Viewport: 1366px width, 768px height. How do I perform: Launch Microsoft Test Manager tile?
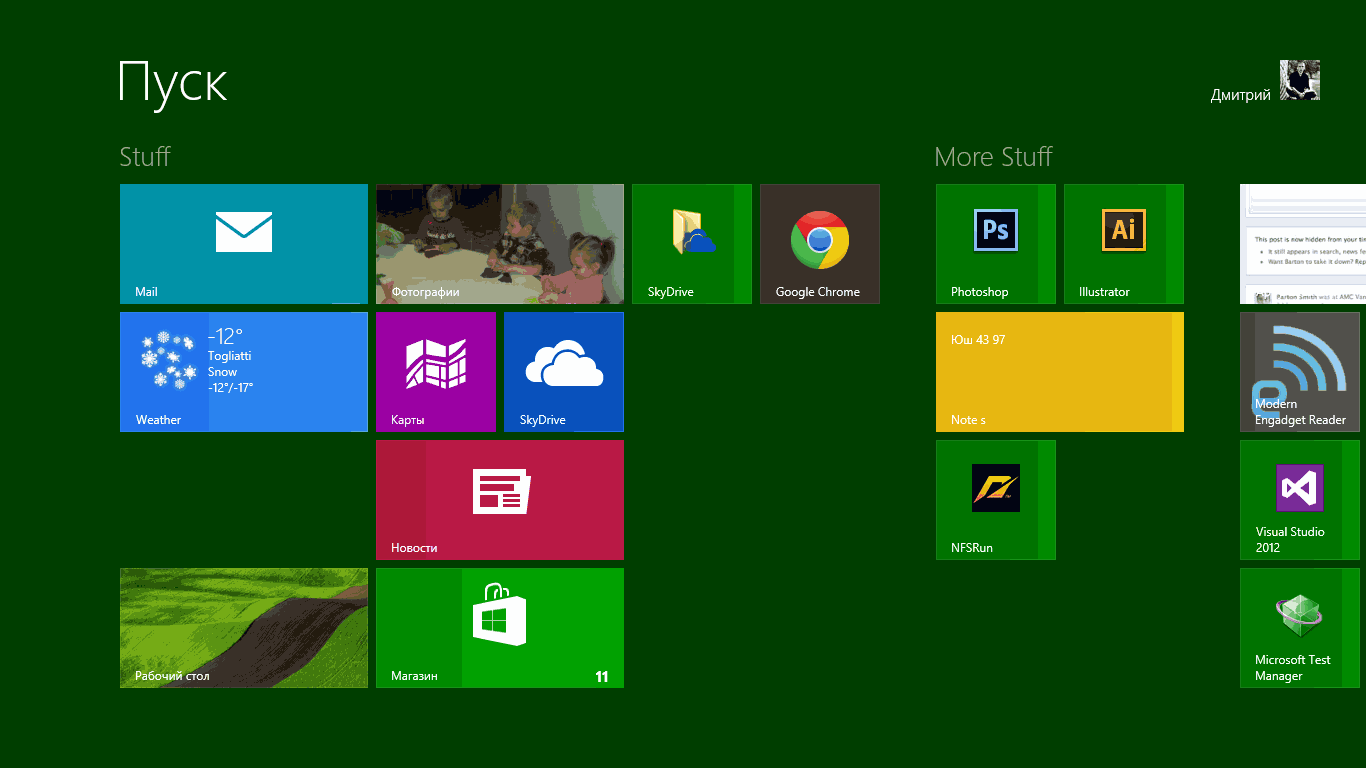[1300, 628]
